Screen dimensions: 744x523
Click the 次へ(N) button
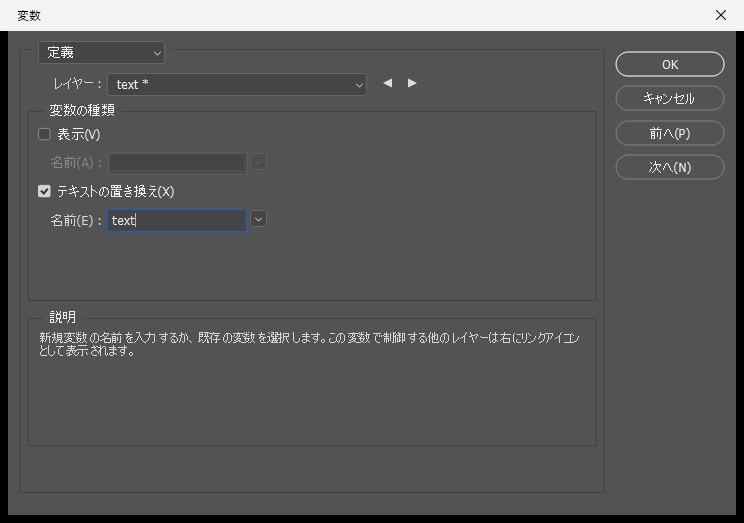[670, 167]
